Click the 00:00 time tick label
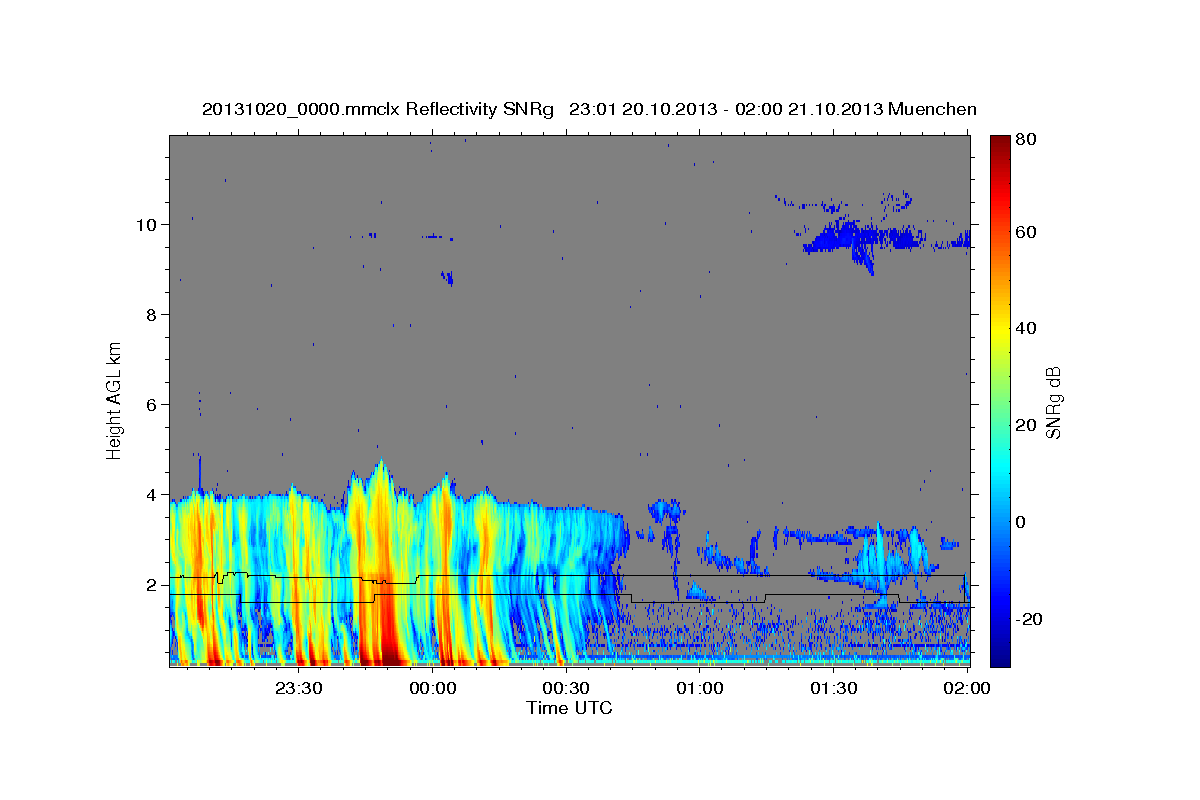 point(432,689)
